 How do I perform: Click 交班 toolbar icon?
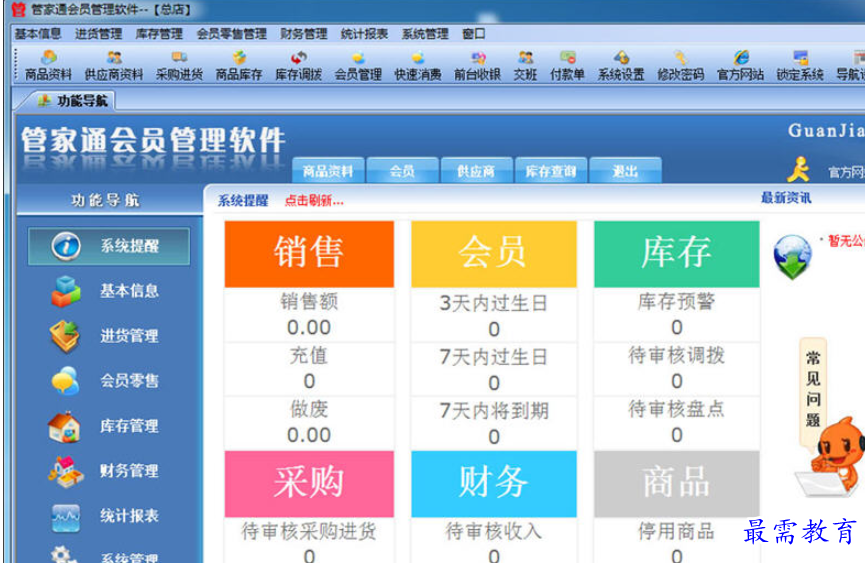pyautogui.click(x=525, y=65)
